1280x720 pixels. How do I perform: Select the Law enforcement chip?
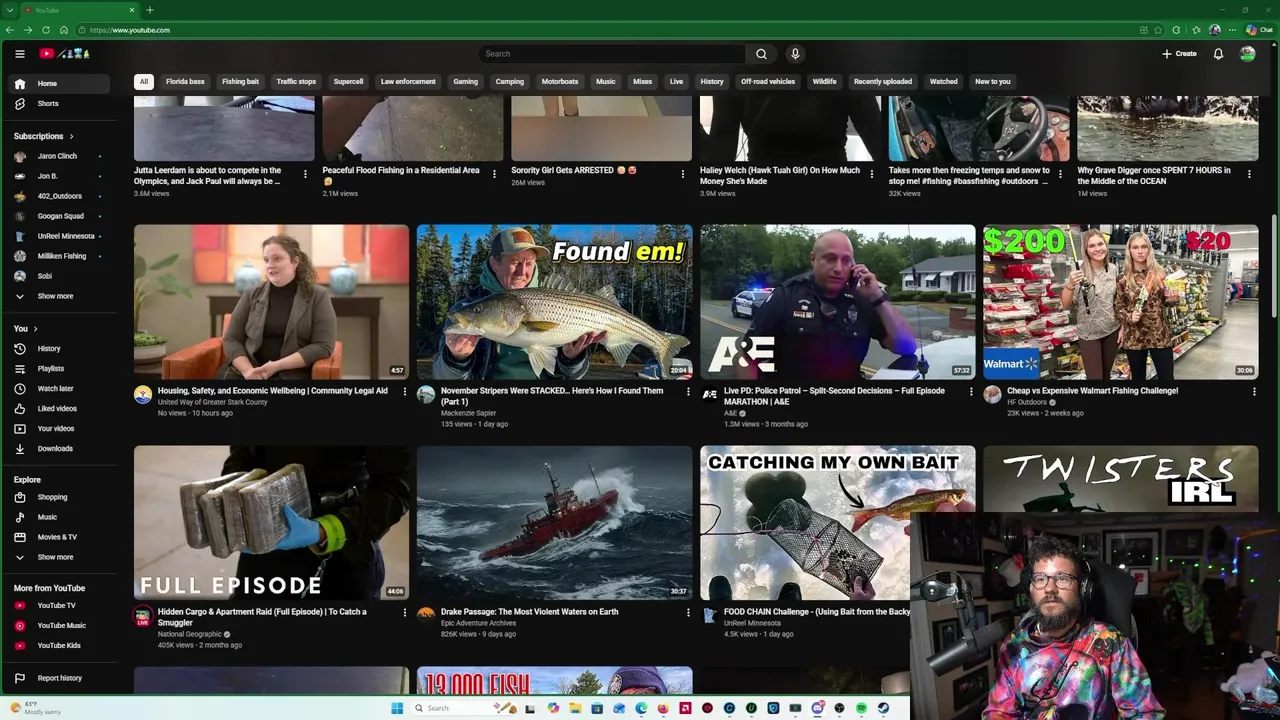click(x=408, y=82)
